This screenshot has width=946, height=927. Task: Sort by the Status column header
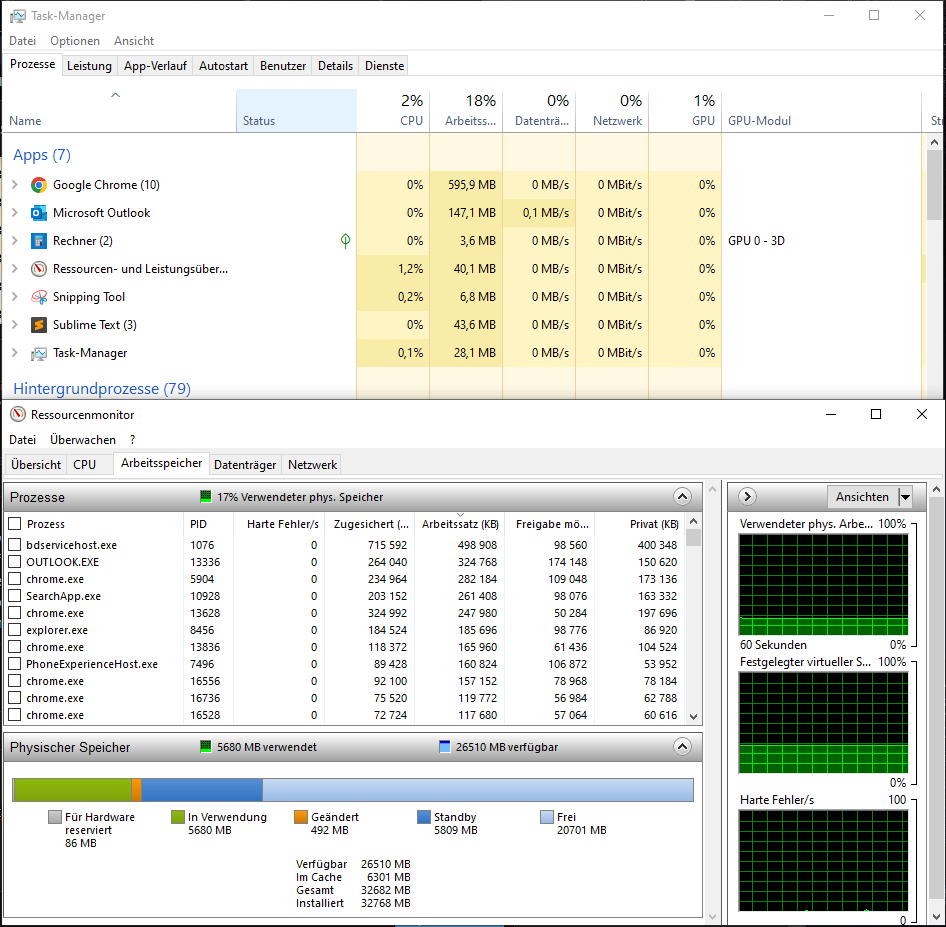tap(296, 111)
